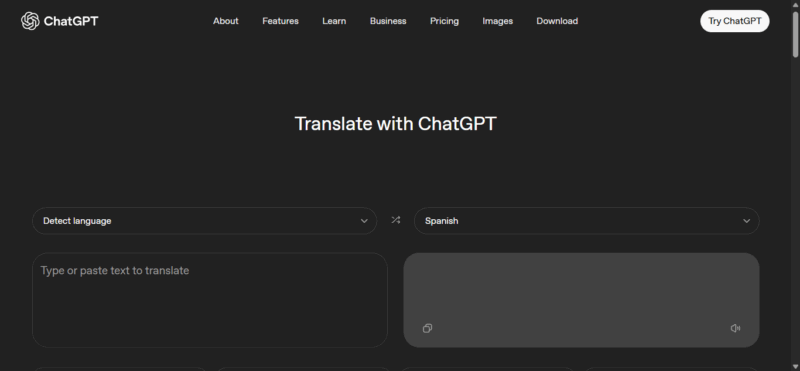Screen dimensions: 800x371
Task: Go to the Learn menu item
Action: pyautogui.click(x=334, y=21)
